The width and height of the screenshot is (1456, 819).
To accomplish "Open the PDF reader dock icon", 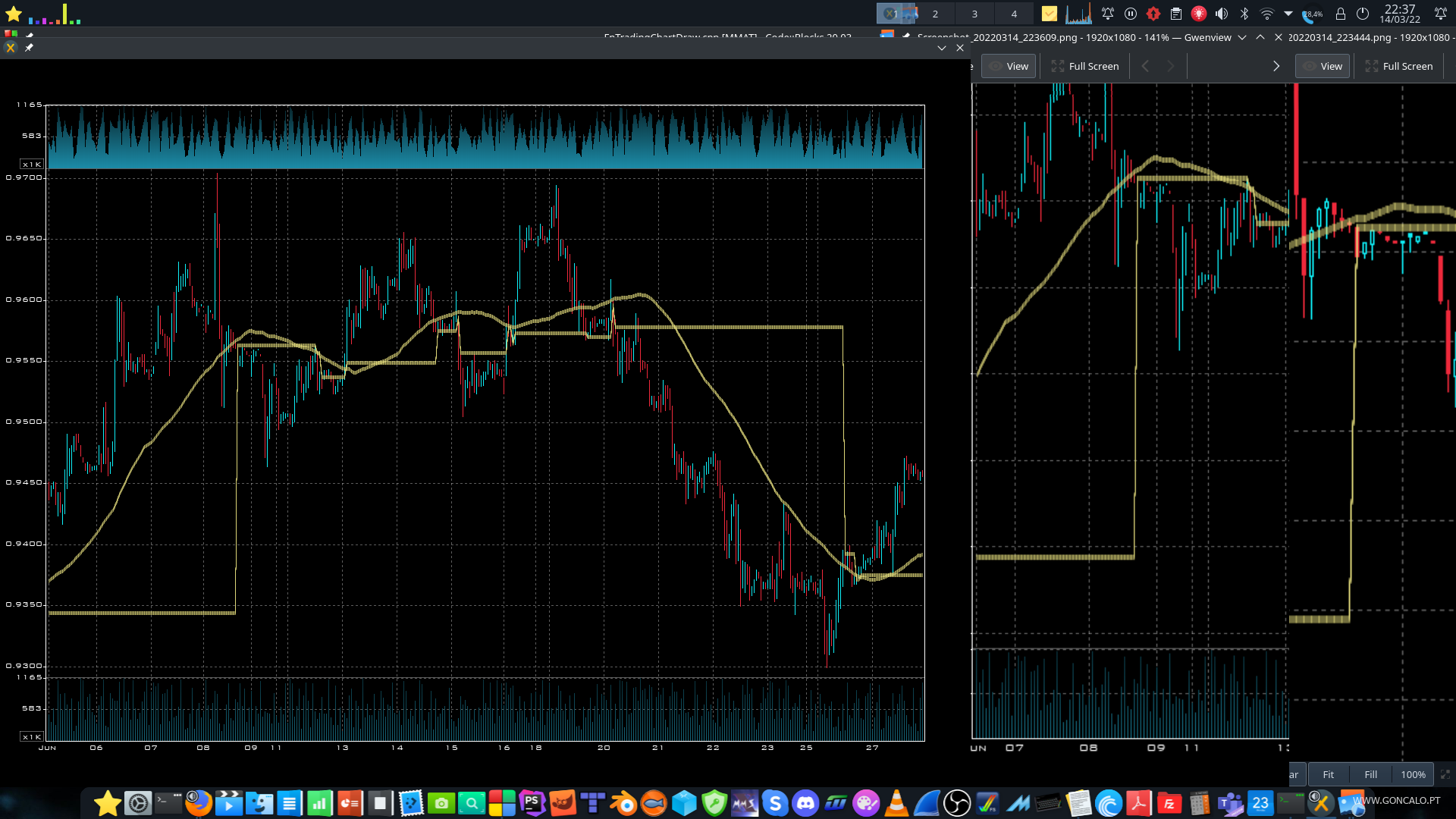I will pyautogui.click(x=1139, y=802).
